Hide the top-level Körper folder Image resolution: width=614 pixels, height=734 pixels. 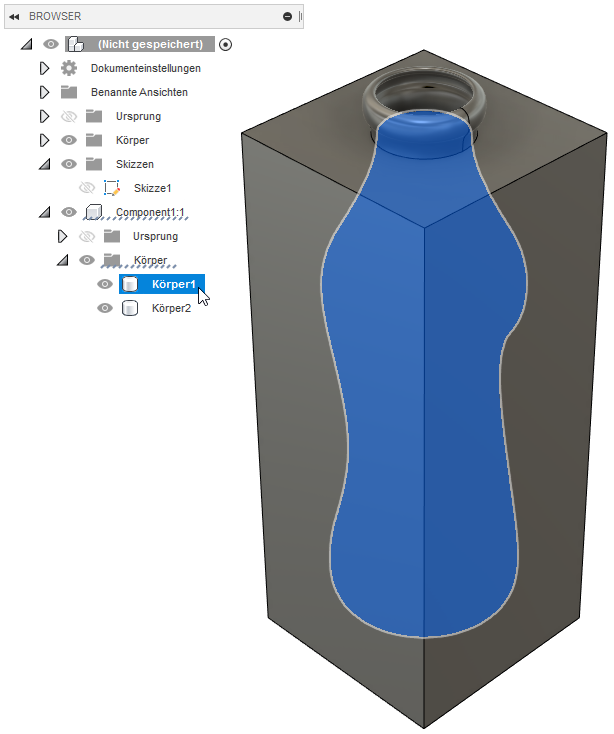click(69, 140)
